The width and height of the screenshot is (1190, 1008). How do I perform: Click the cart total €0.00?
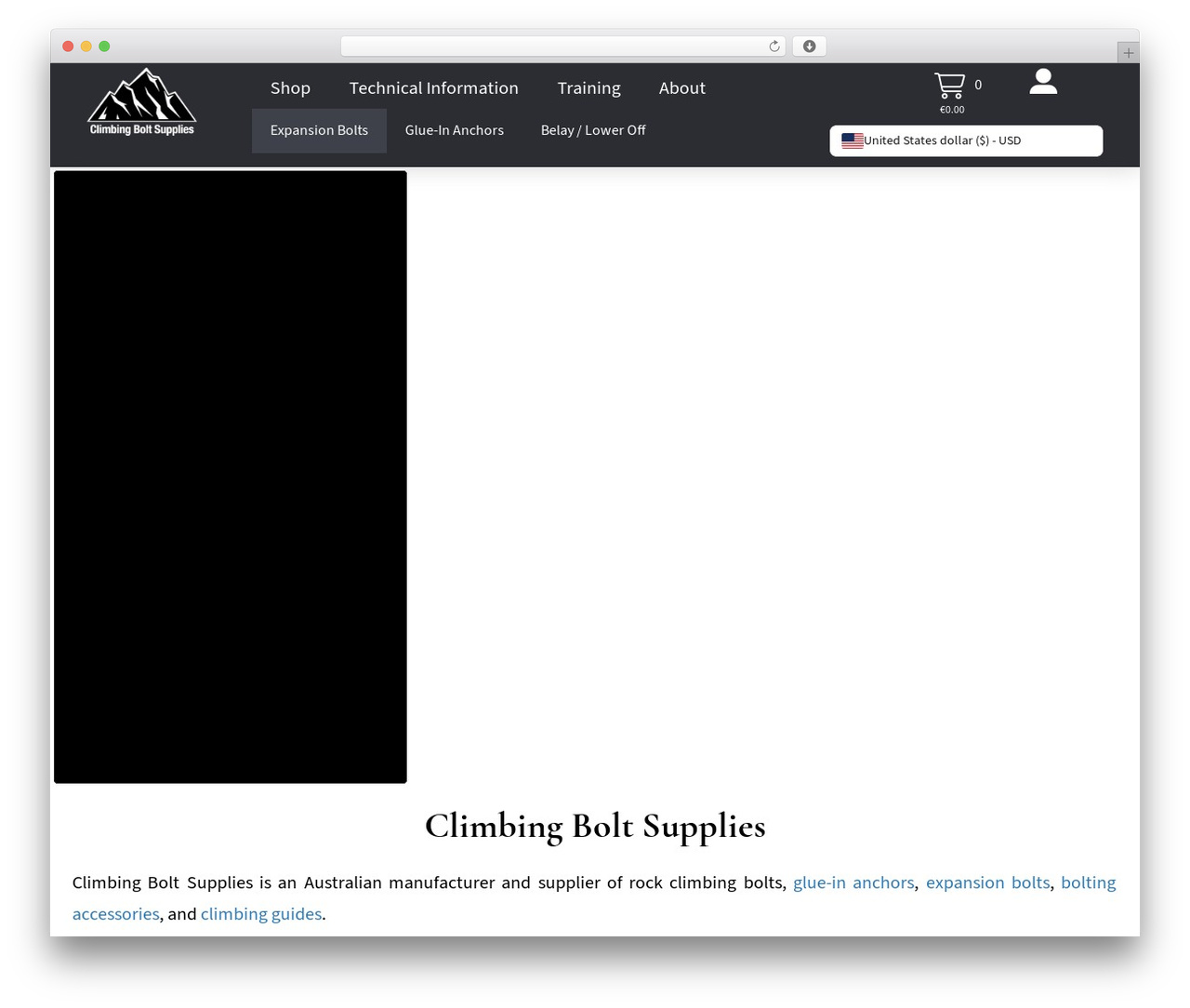(x=952, y=110)
